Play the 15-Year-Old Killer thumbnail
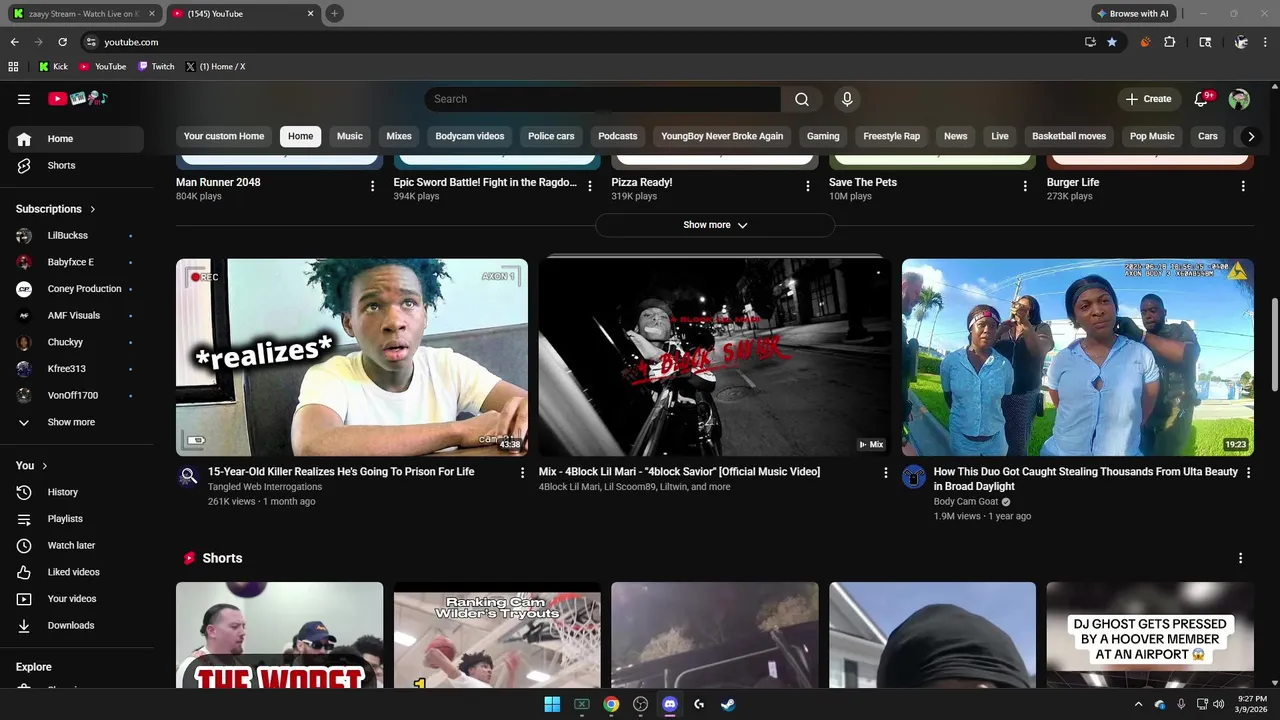Screen dimensions: 1280x720 352,358
